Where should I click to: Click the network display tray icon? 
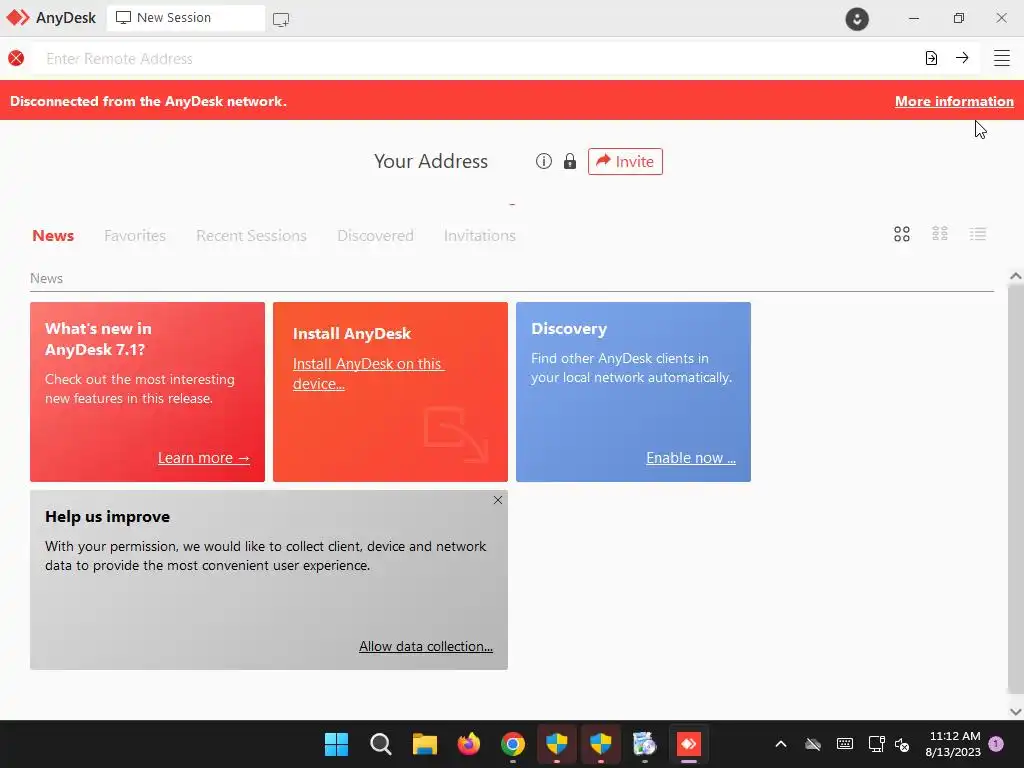[x=876, y=744]
